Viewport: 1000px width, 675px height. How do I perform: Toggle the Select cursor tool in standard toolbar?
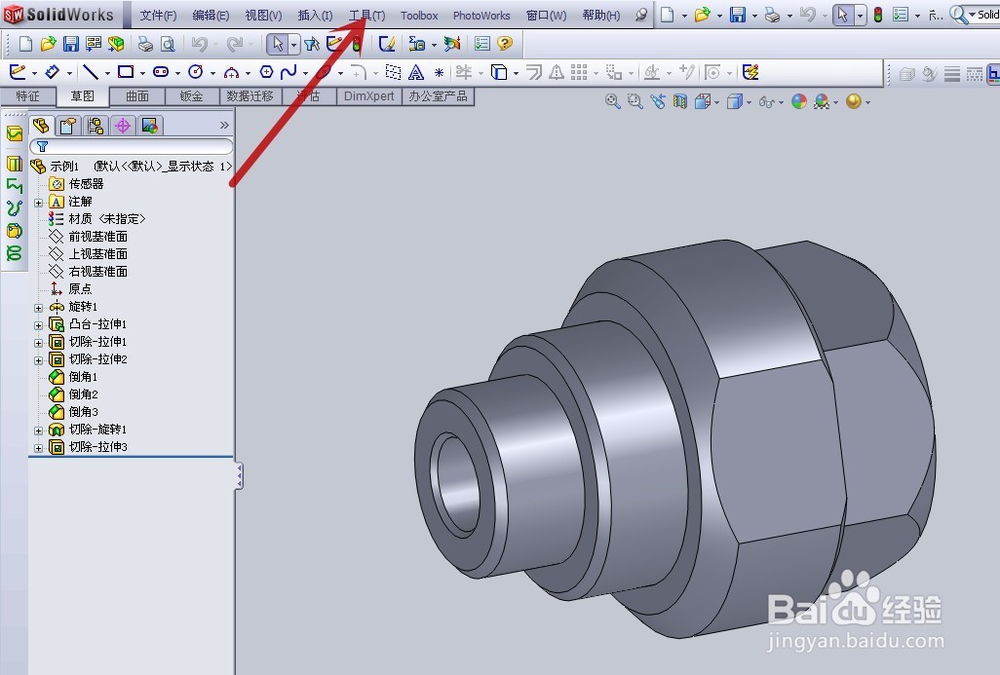click(277, 43)
